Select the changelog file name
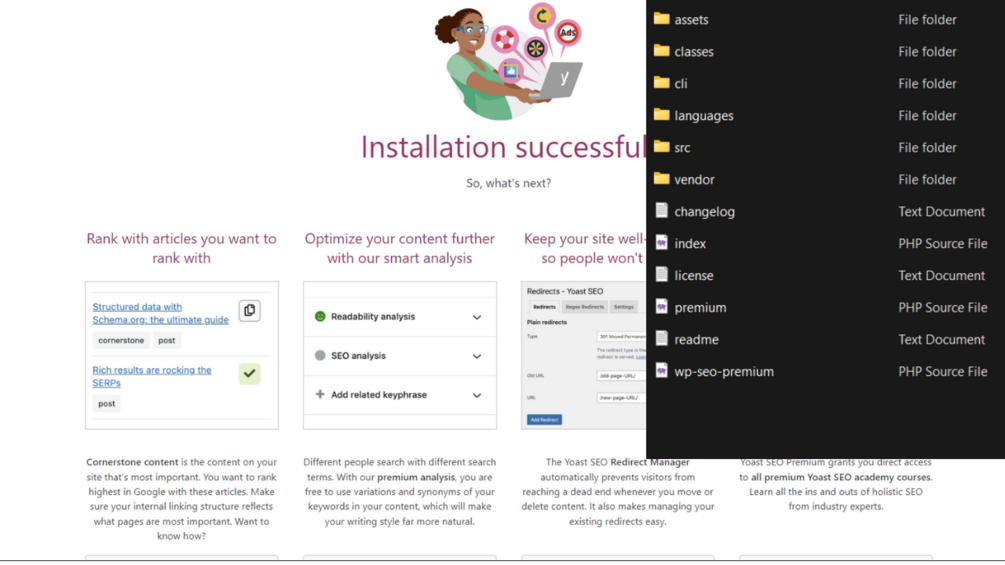This screenshot has height=565, width=1005. 704,212
